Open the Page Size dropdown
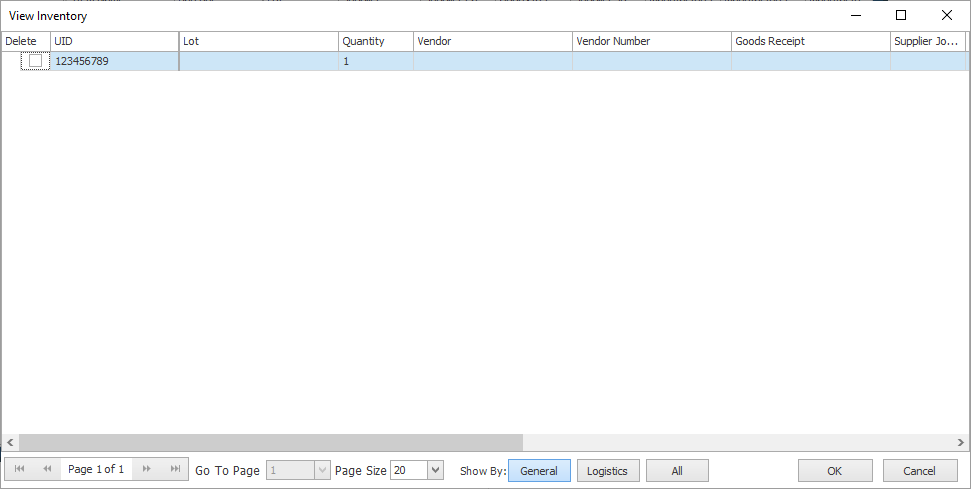This screenshot has width=971, height=489. click(x=435, y=471)
